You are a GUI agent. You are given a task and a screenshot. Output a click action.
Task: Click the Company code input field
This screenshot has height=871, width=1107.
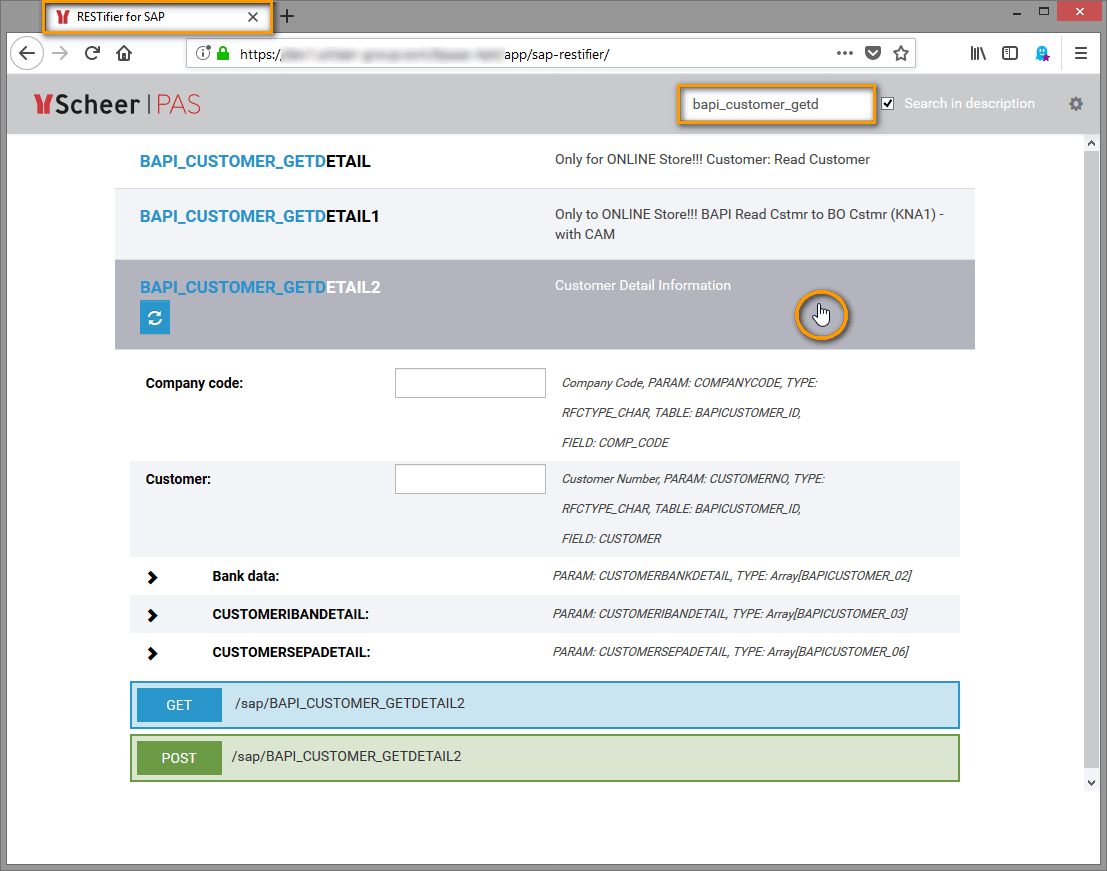click(470, 383)
